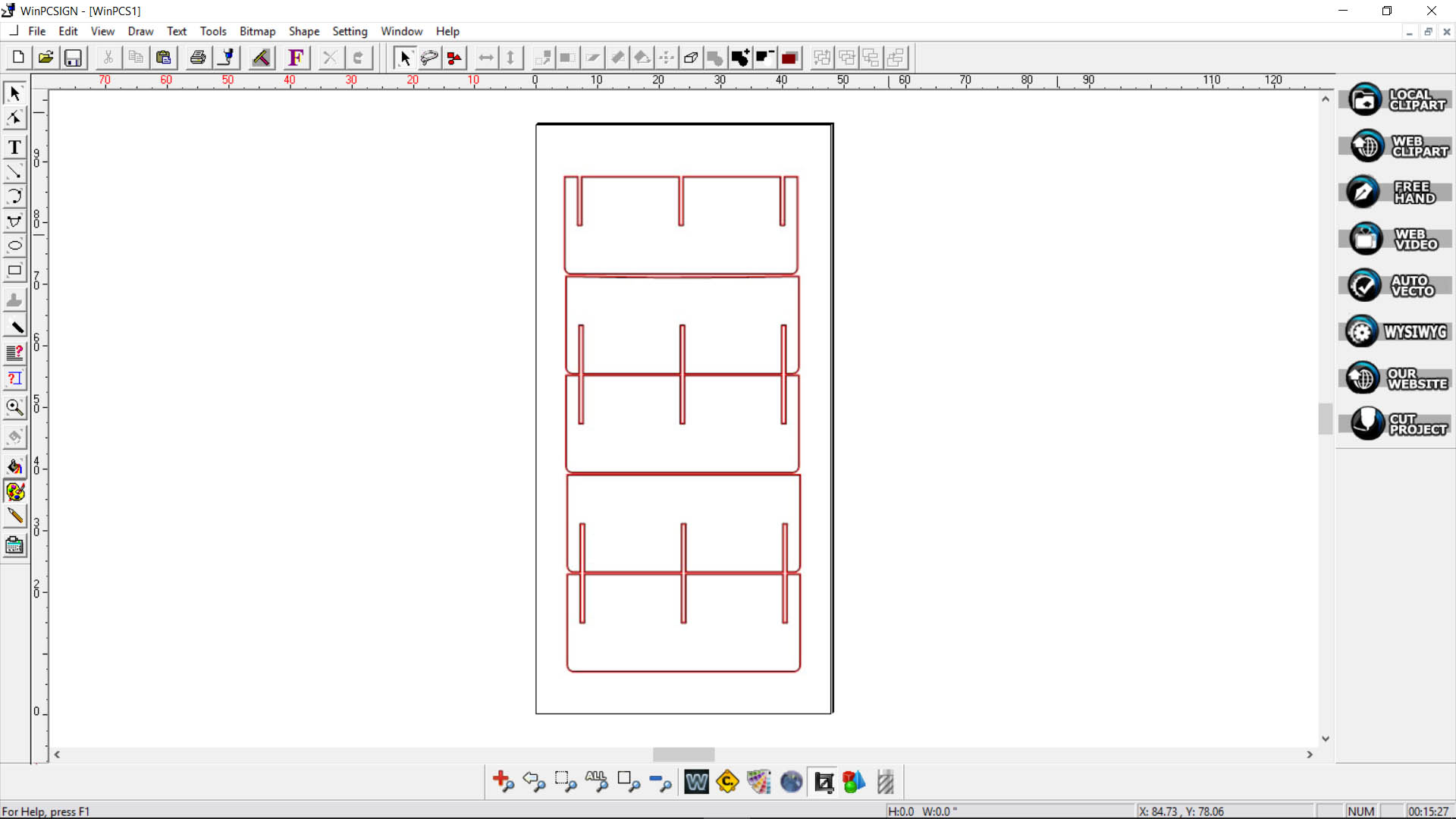Click the cut/plot cutter icon in the toolbar
The image size is (1456, 819).
point(226,58)
